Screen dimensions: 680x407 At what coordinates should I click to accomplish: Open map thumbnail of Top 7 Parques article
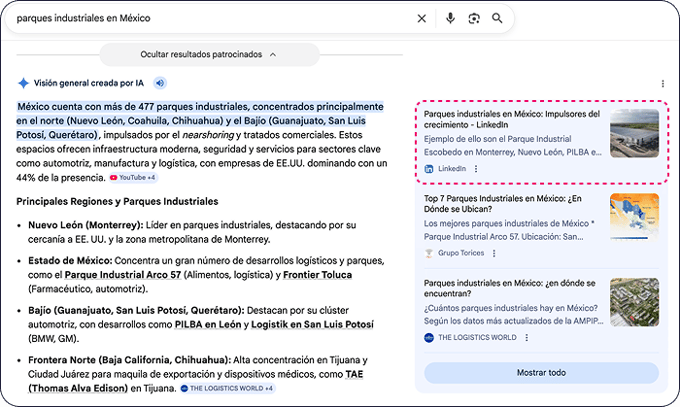(x=634, y=217)
